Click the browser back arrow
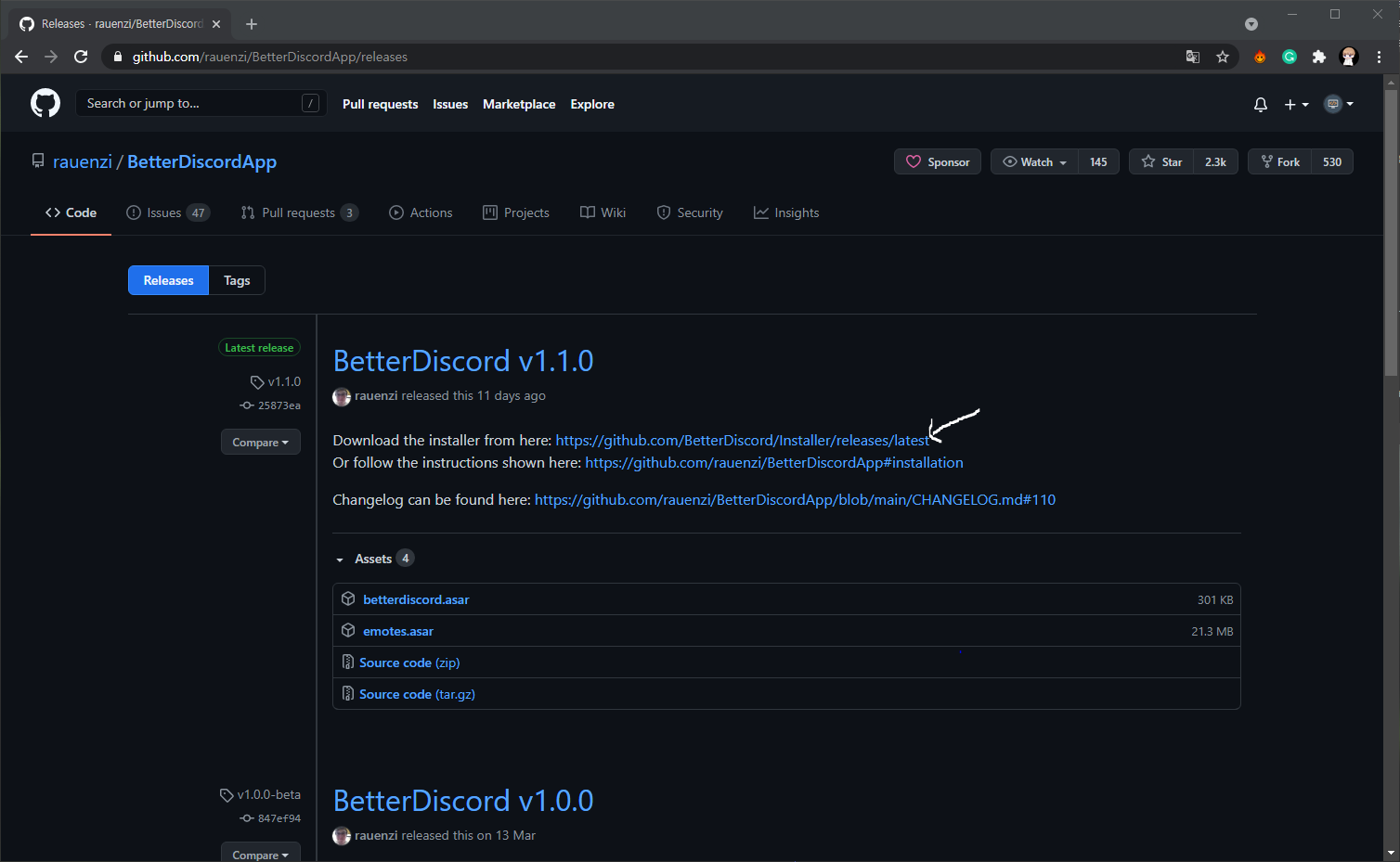The width and height of the screenshot is (1400, 862). (21, 57)
